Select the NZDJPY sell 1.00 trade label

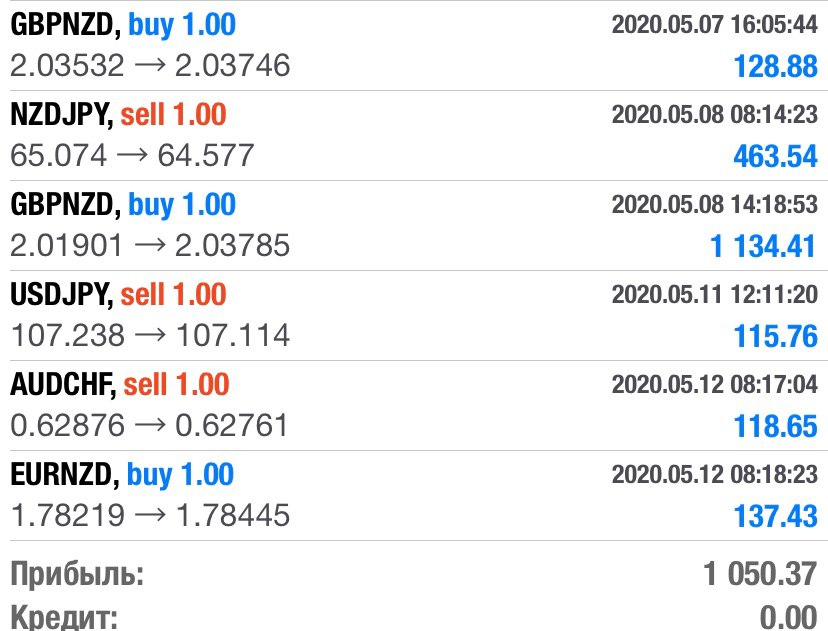[x=118, y=115]
